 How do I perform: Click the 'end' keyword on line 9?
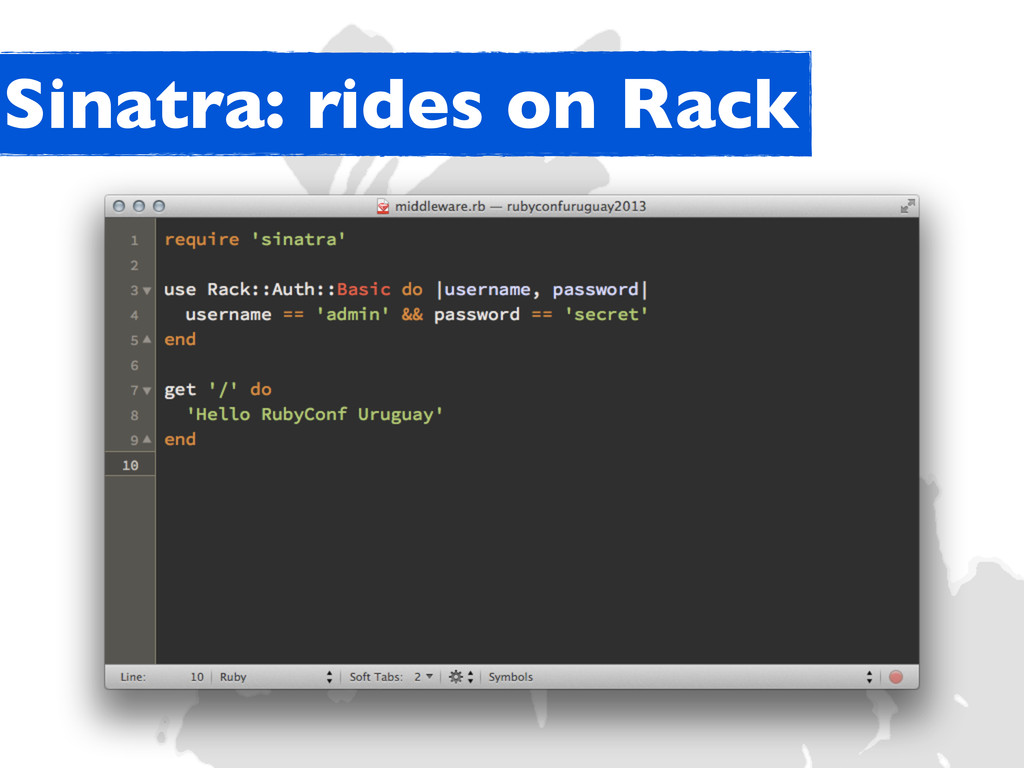click(180, 440)
